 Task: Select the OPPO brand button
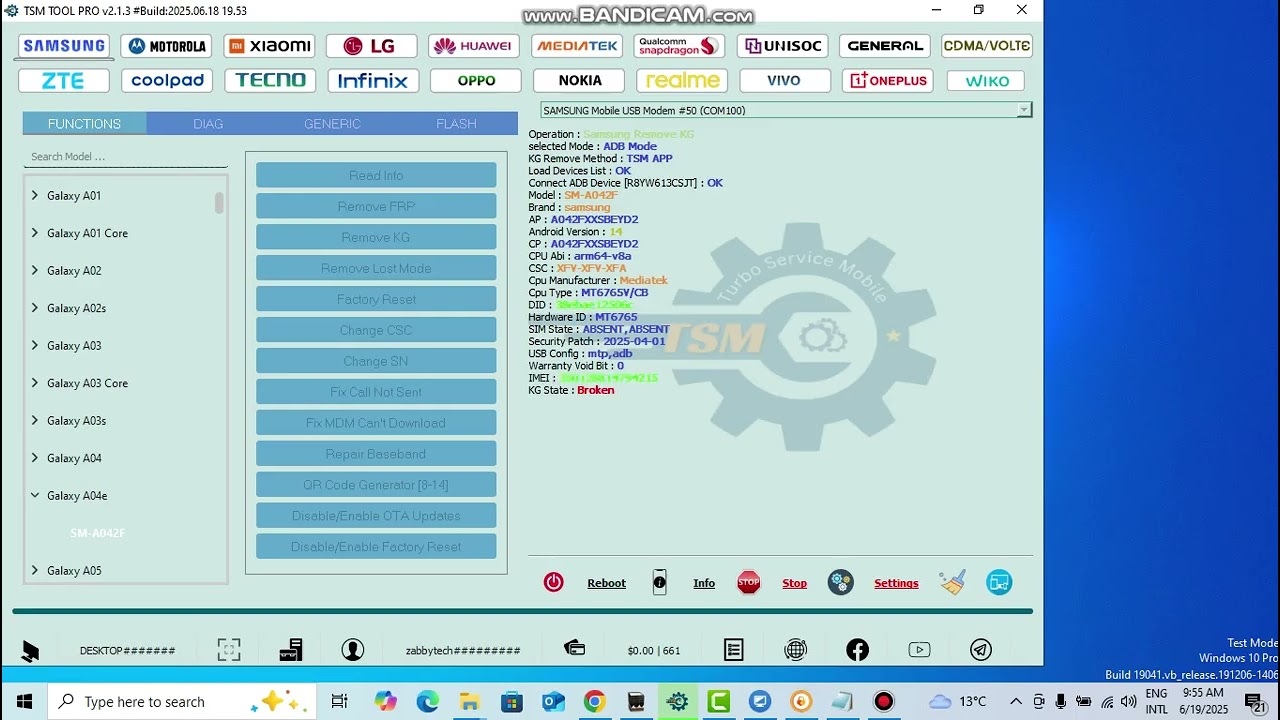point(476,81)
